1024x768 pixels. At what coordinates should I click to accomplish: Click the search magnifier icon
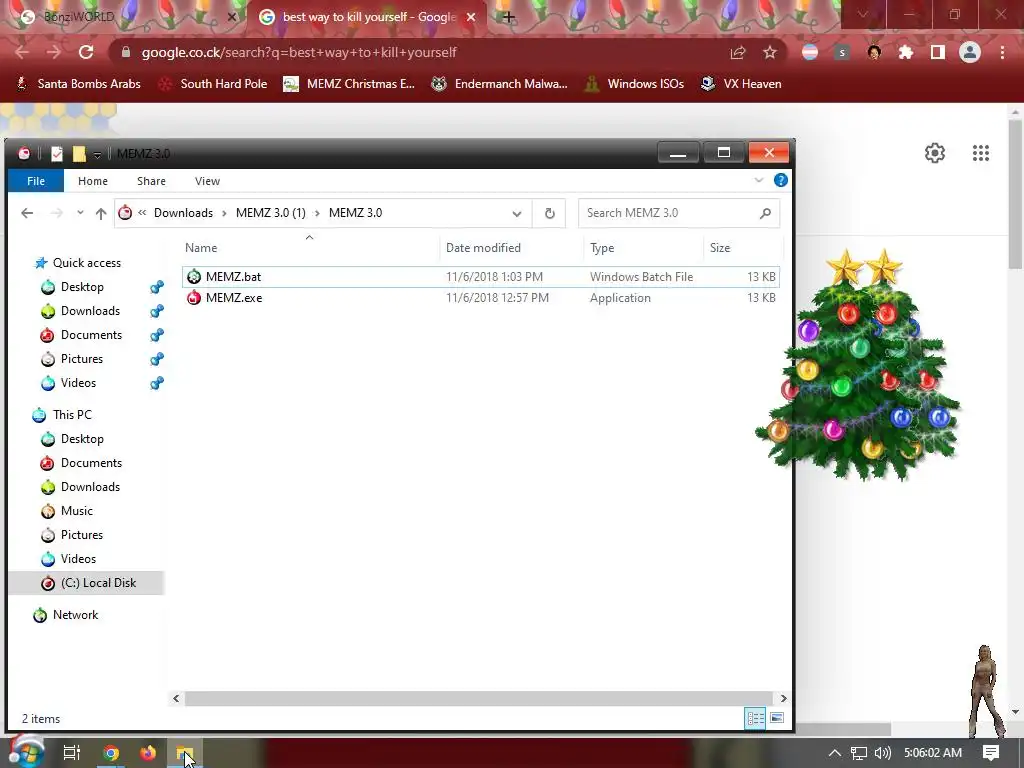765,213
